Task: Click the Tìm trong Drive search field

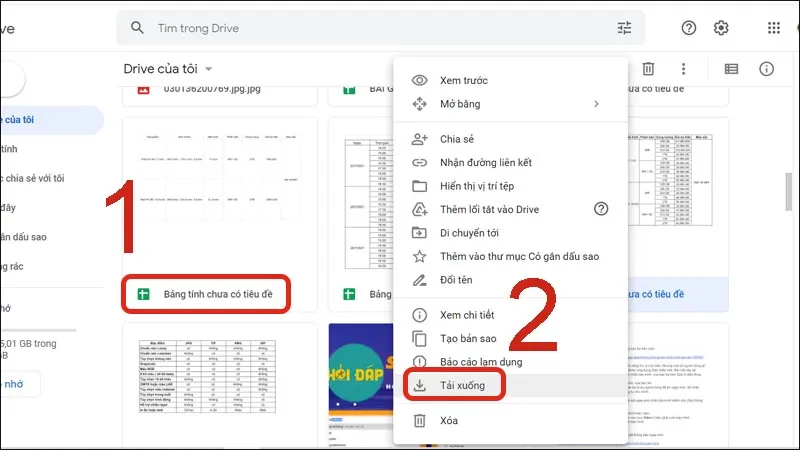Action: tap(380, 28)
